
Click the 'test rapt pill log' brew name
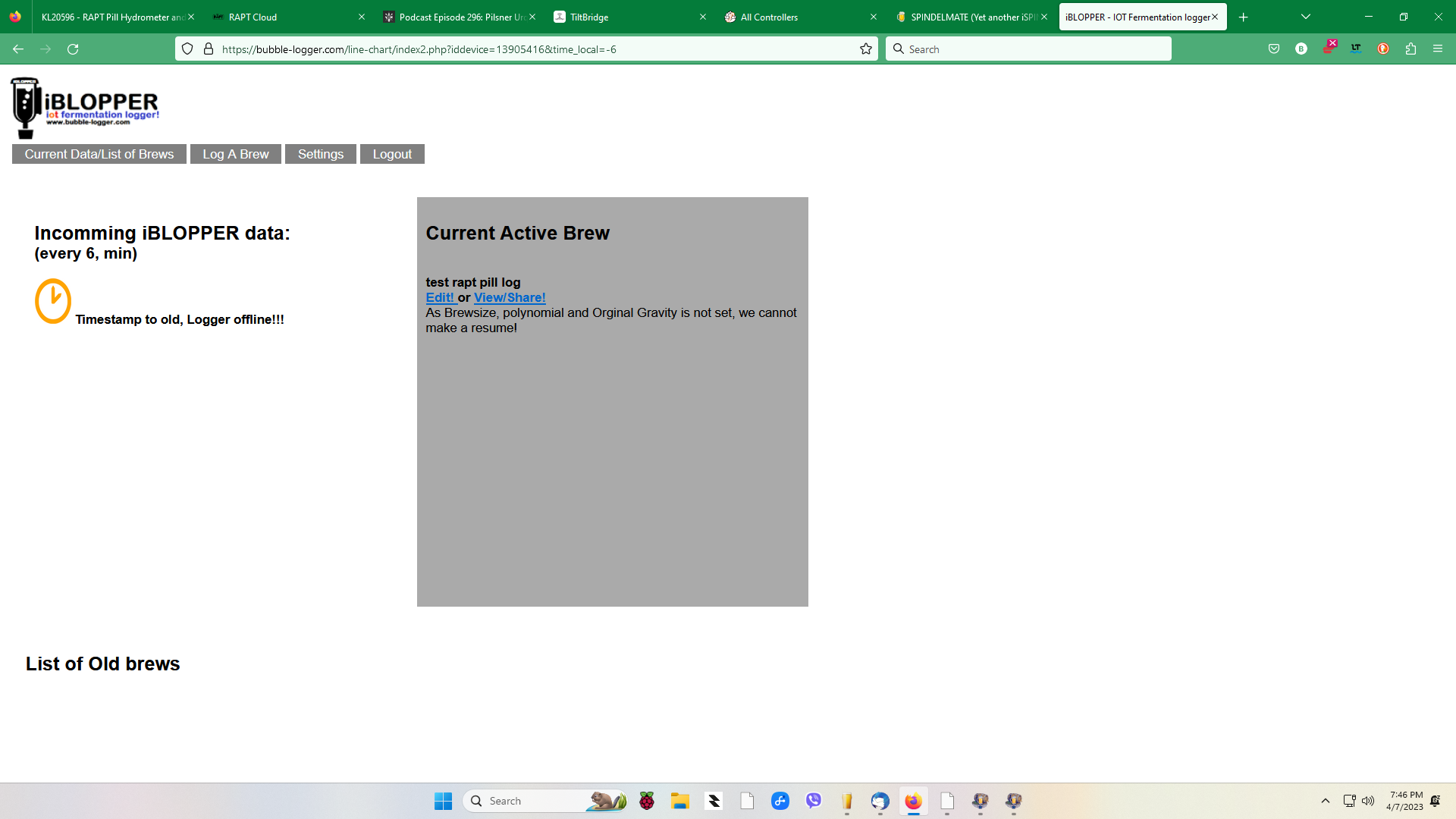click(x=473, y=282)
